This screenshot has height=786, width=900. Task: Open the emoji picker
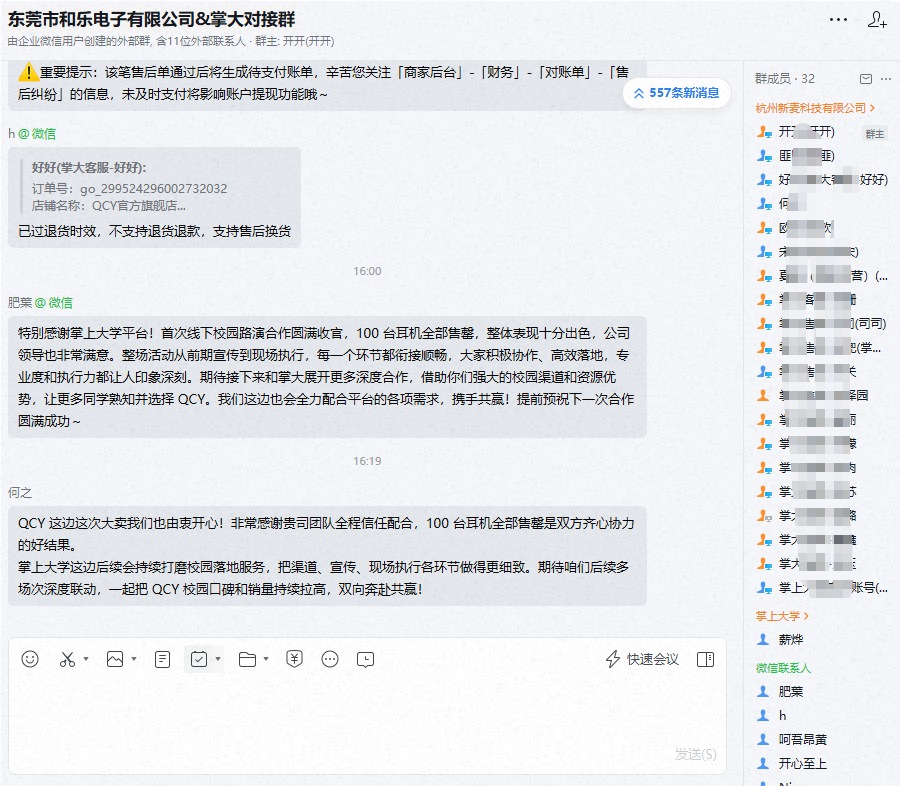30,659
